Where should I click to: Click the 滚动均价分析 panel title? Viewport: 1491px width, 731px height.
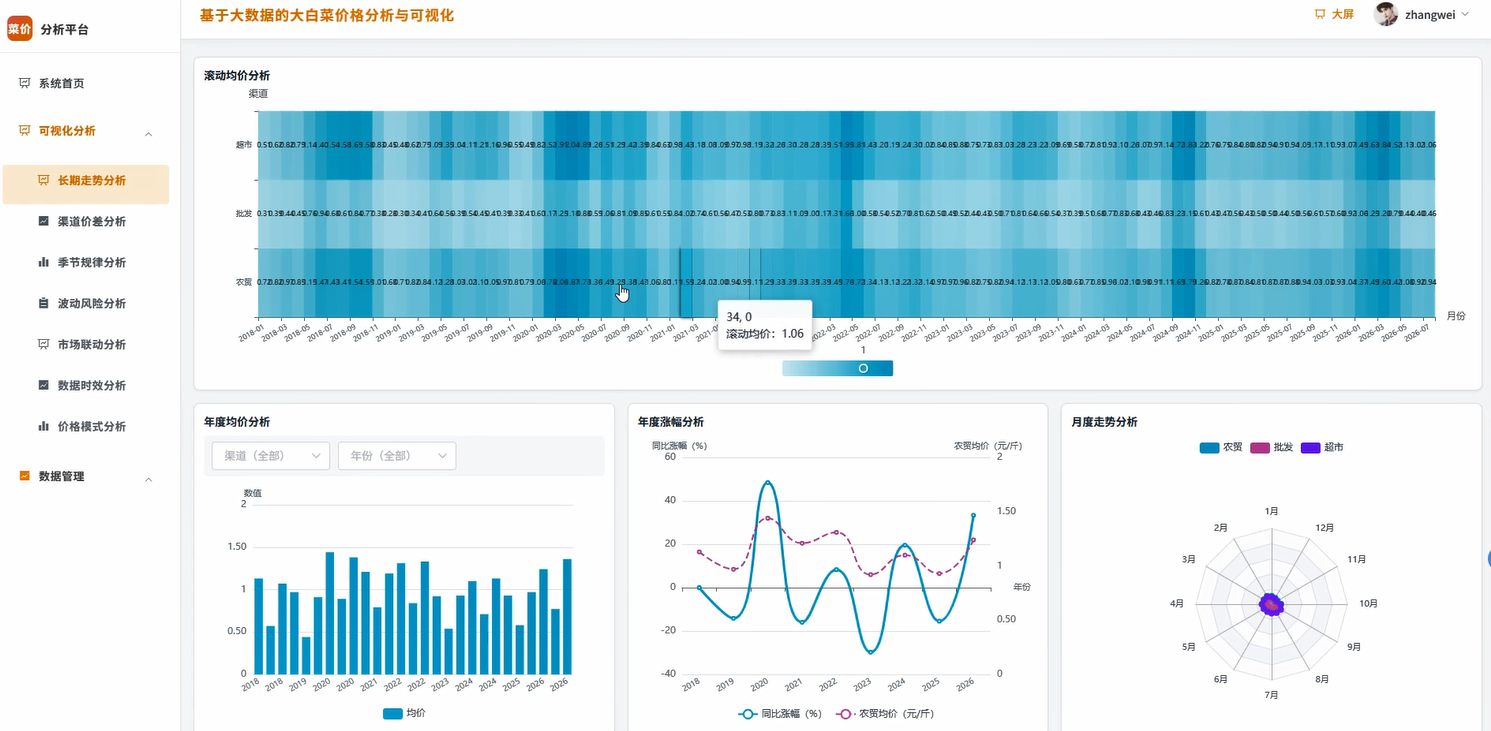pos(237,75)
